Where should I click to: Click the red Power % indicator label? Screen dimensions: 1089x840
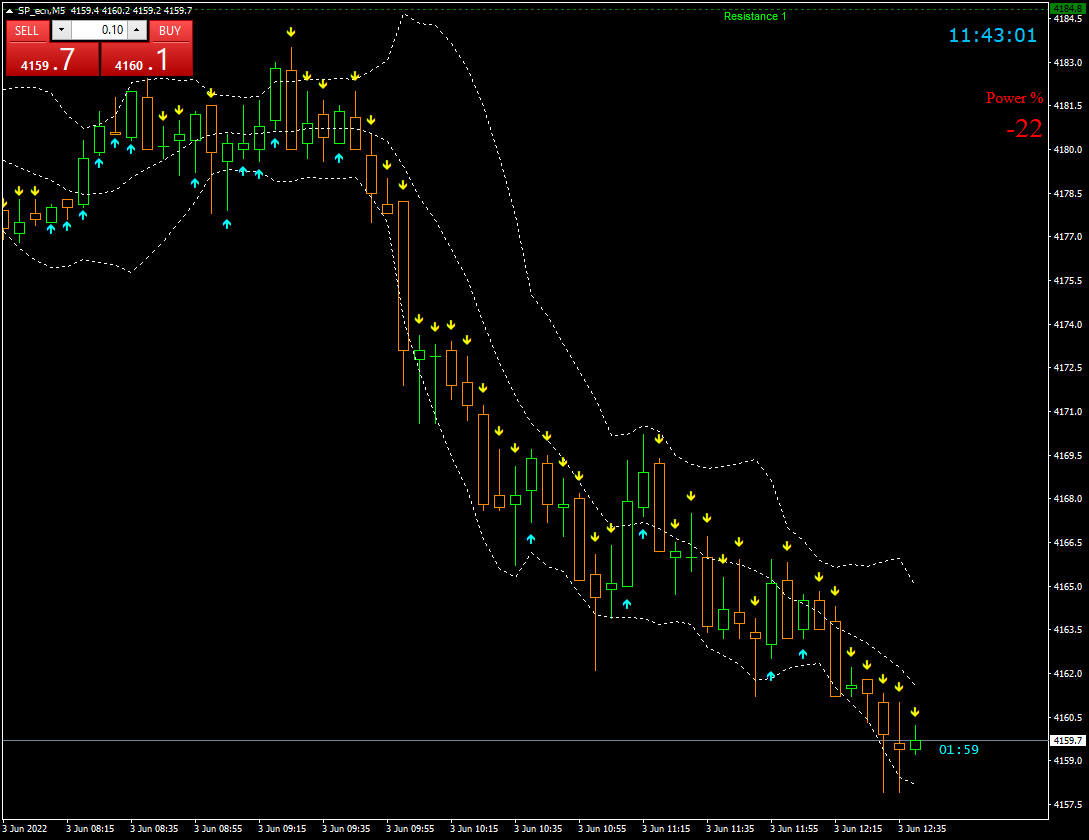pyautogui.click(x=1013, y=98)
